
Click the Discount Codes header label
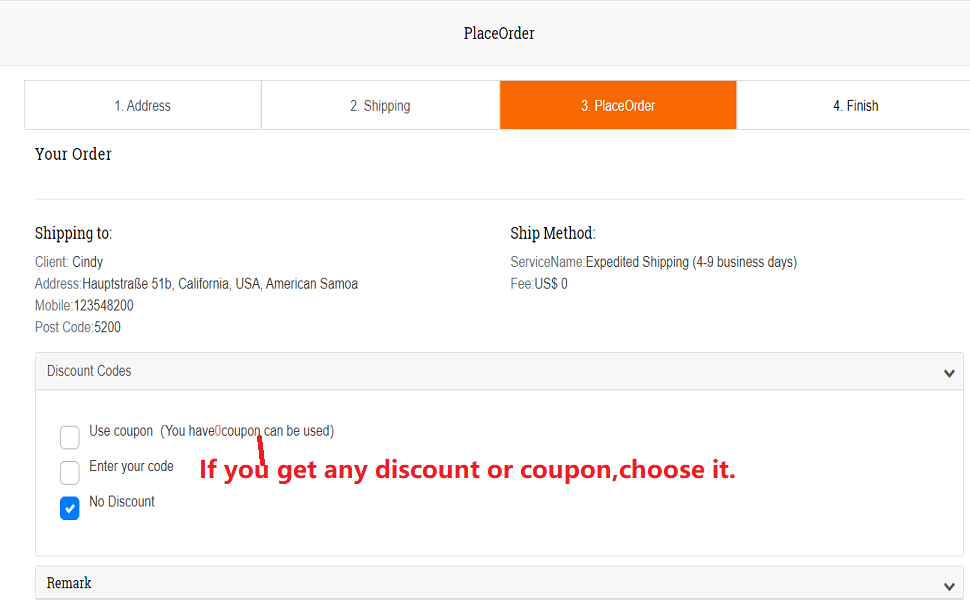point(89,371)
